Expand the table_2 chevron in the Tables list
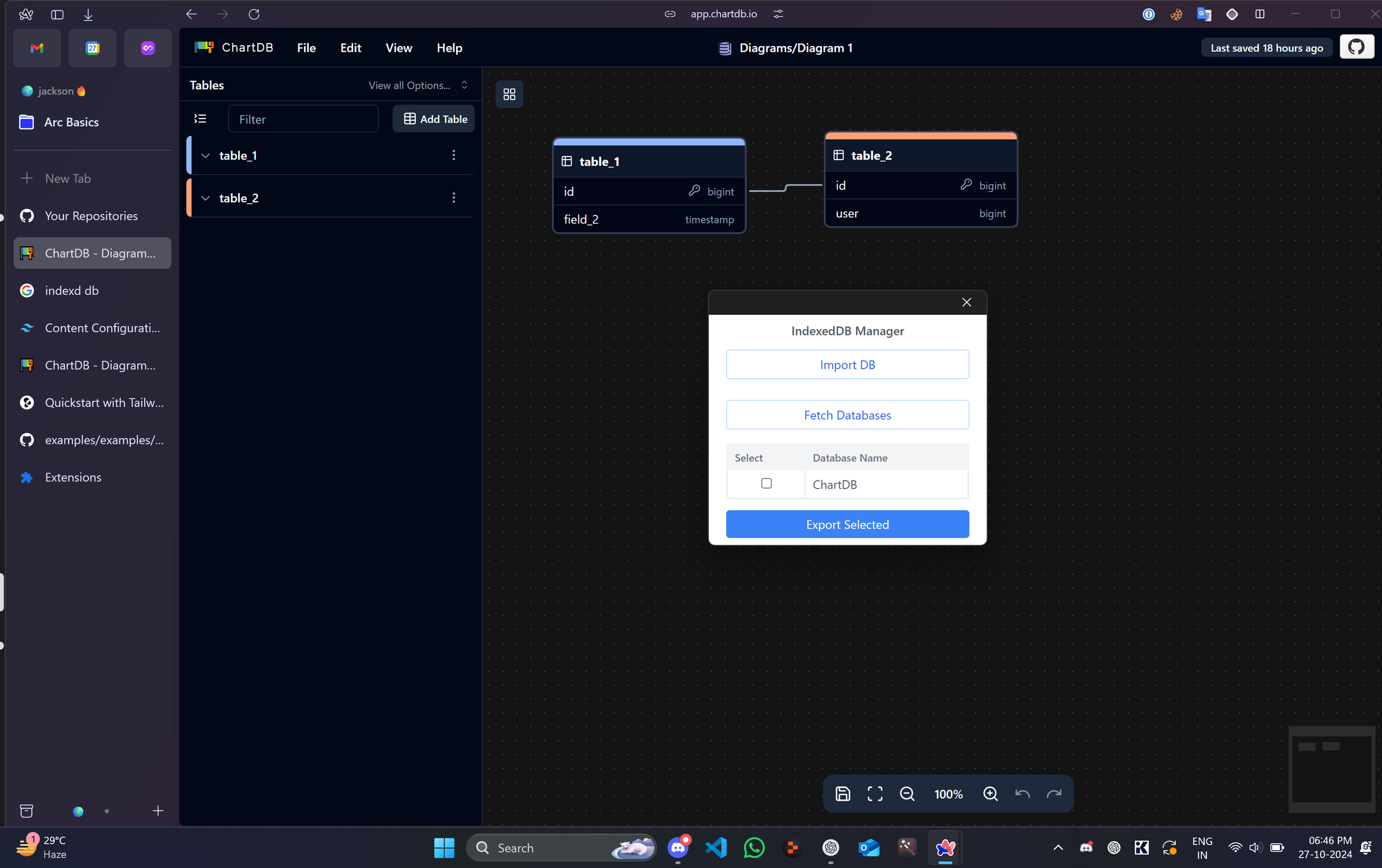This screenshot has width=1382, height=868. [205, 198]
